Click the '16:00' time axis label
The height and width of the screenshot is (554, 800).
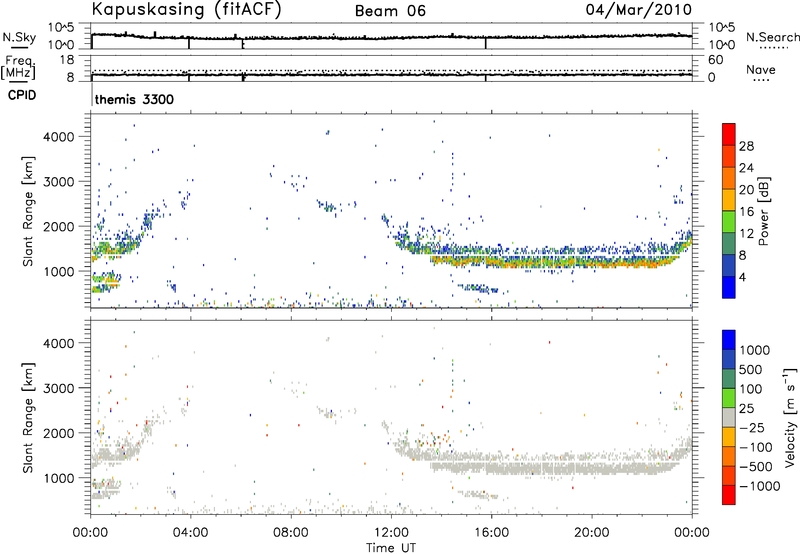[491, 533]
